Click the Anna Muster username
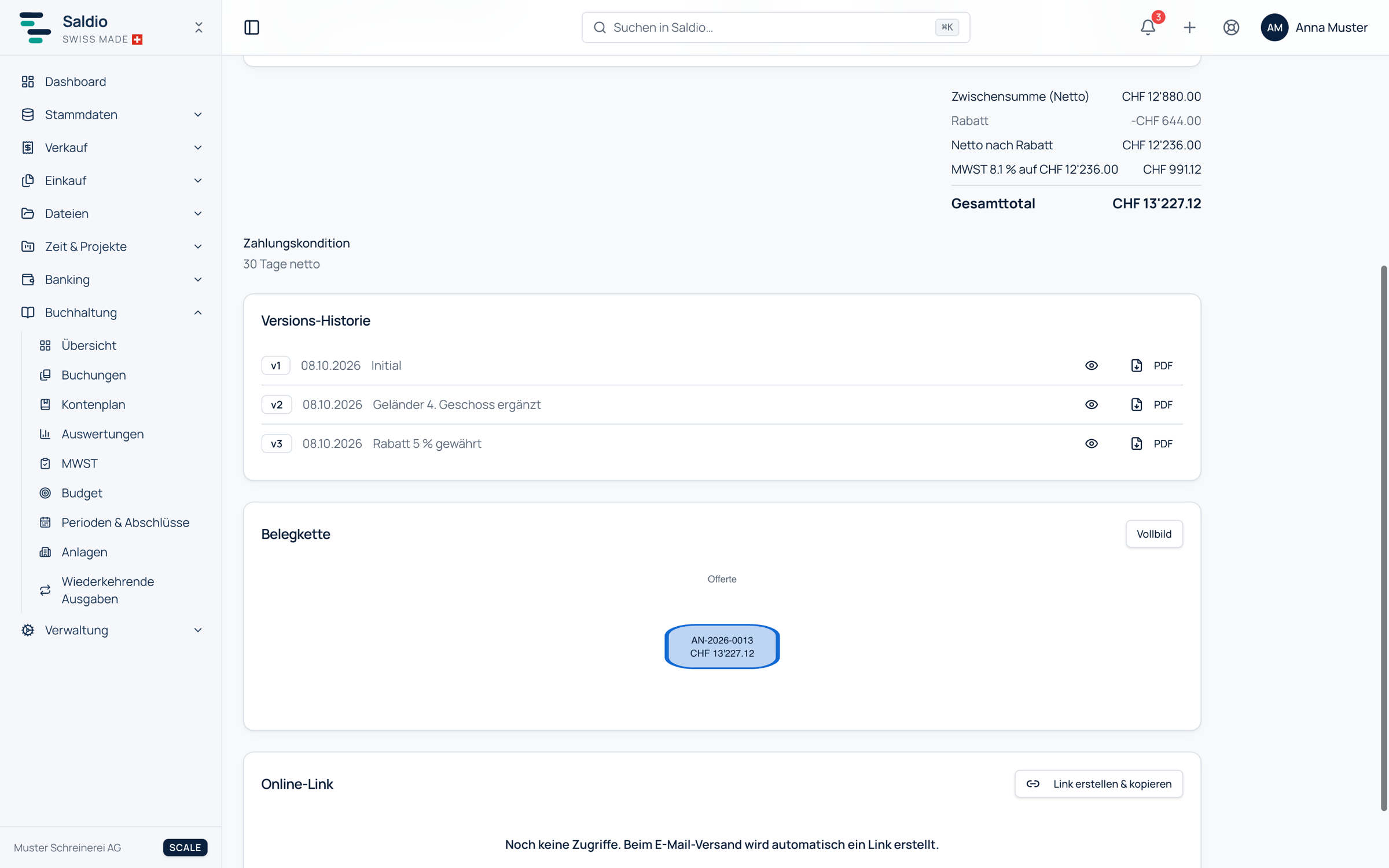 tap(1331, 27)
